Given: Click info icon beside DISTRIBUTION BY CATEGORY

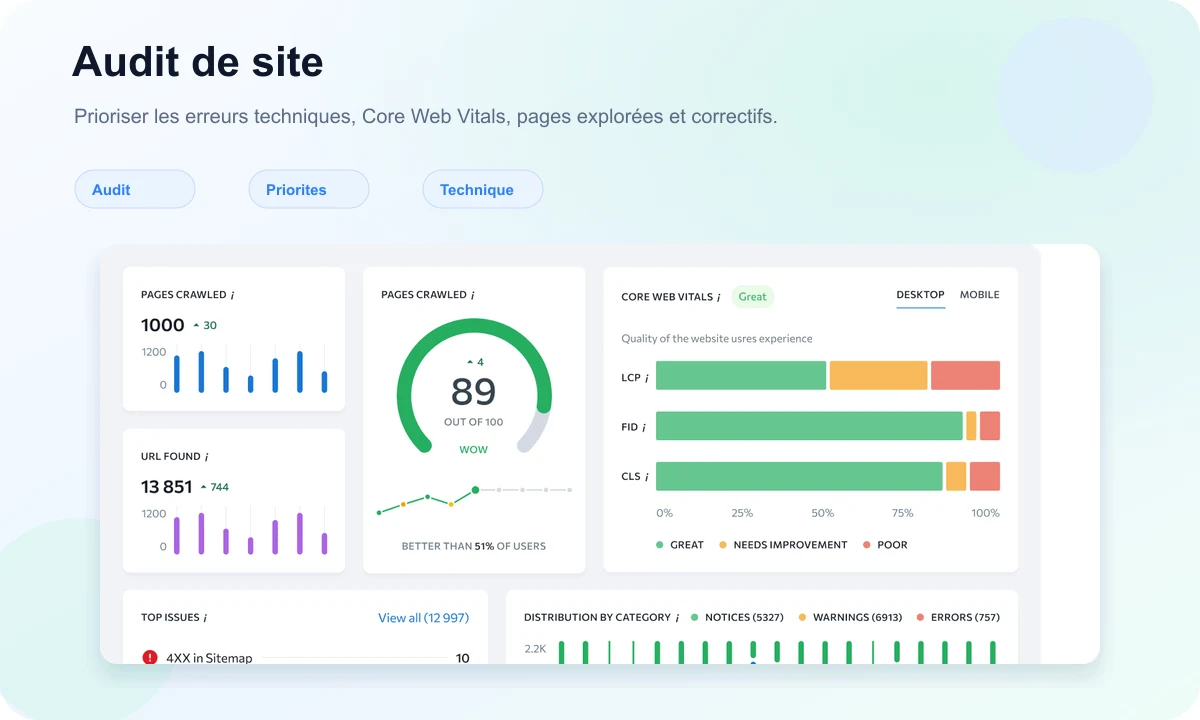Looking at the screenshot, I should pos(677,618).
